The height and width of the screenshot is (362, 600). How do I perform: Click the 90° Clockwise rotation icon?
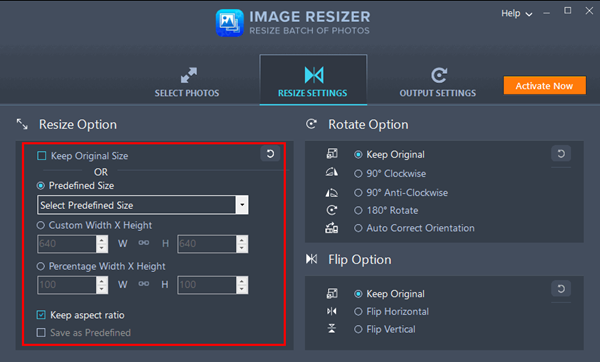pyautogui.click(x=332, y=173)
